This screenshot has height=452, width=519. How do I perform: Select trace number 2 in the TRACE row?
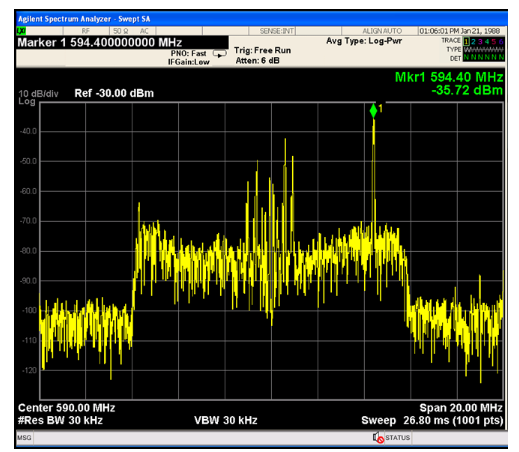(x=473, y=41)
